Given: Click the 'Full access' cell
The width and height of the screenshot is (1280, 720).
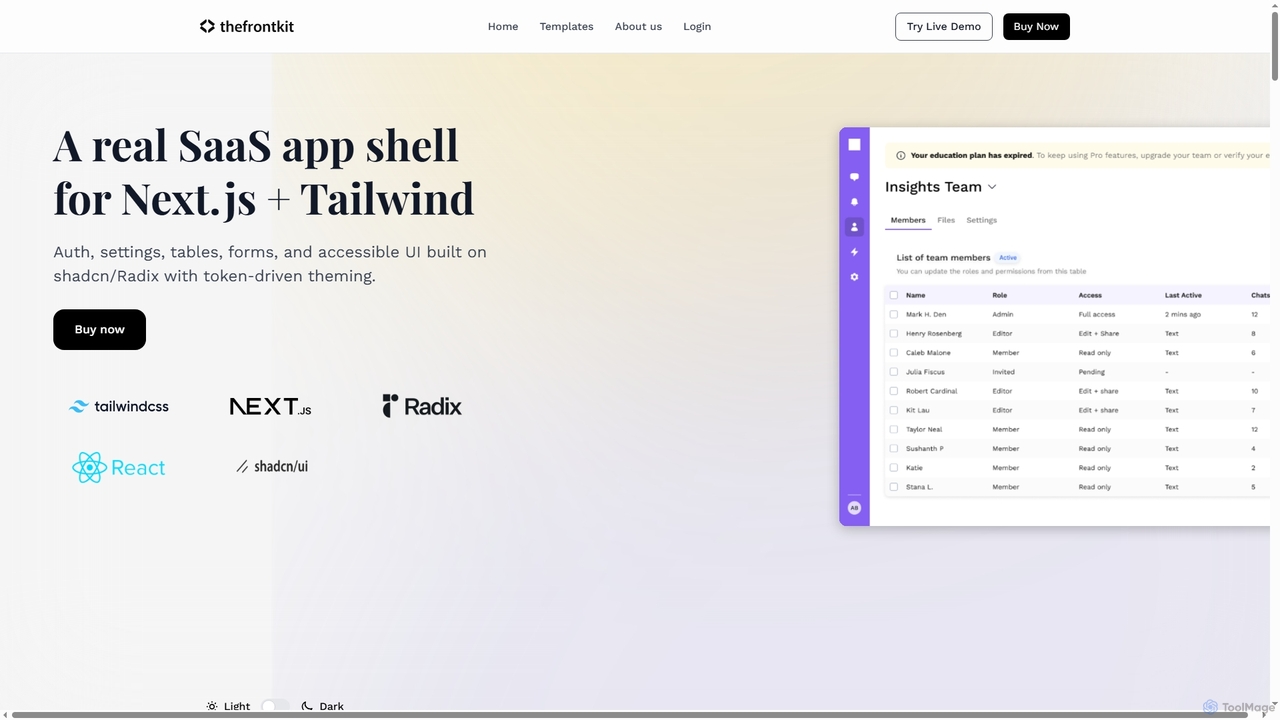Looking at the screenshot, I should pyautogui.click(x=1096, y=314).
